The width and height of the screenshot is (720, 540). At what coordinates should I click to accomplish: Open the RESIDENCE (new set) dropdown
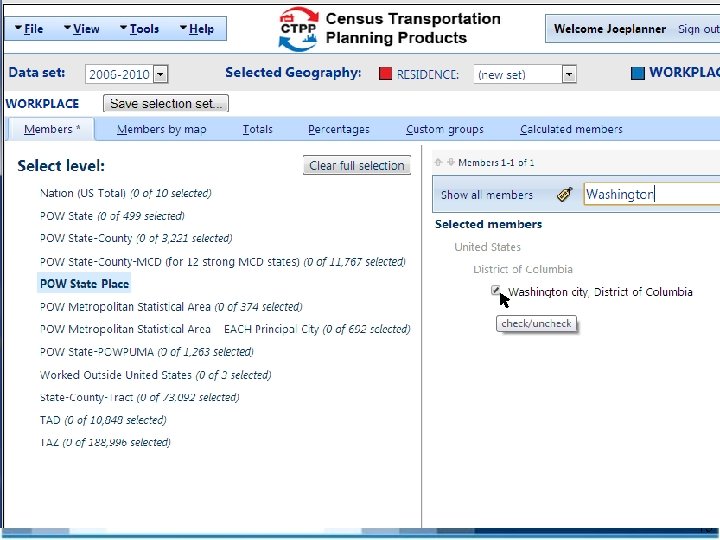point(569,74)
